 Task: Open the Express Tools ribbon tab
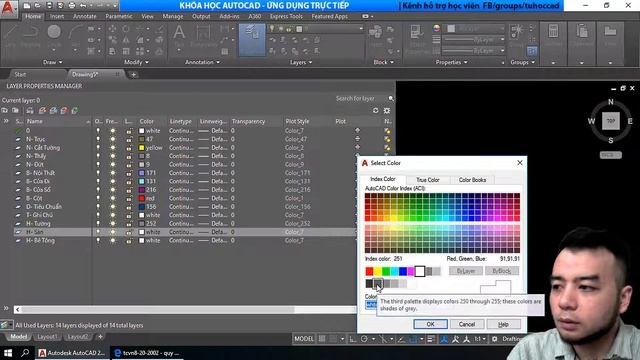pyautogui.click(x=286, y=16)
